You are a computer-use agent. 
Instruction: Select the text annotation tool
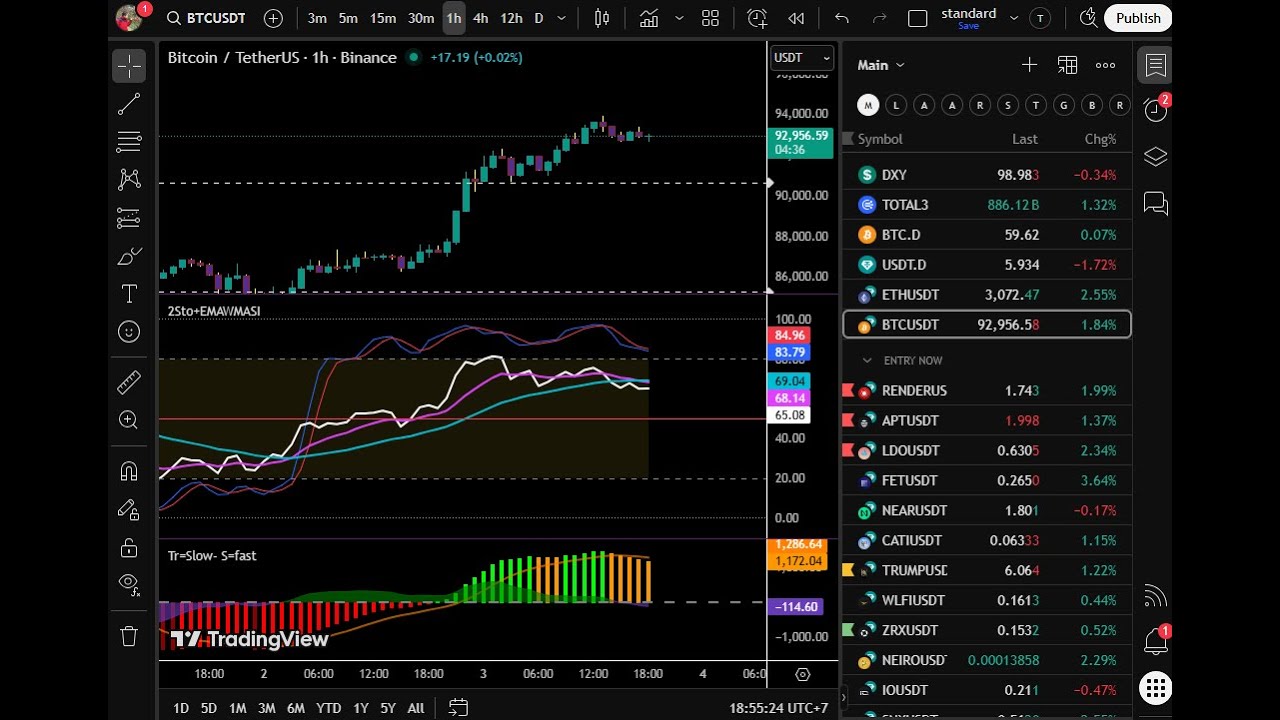coord(129,294)
